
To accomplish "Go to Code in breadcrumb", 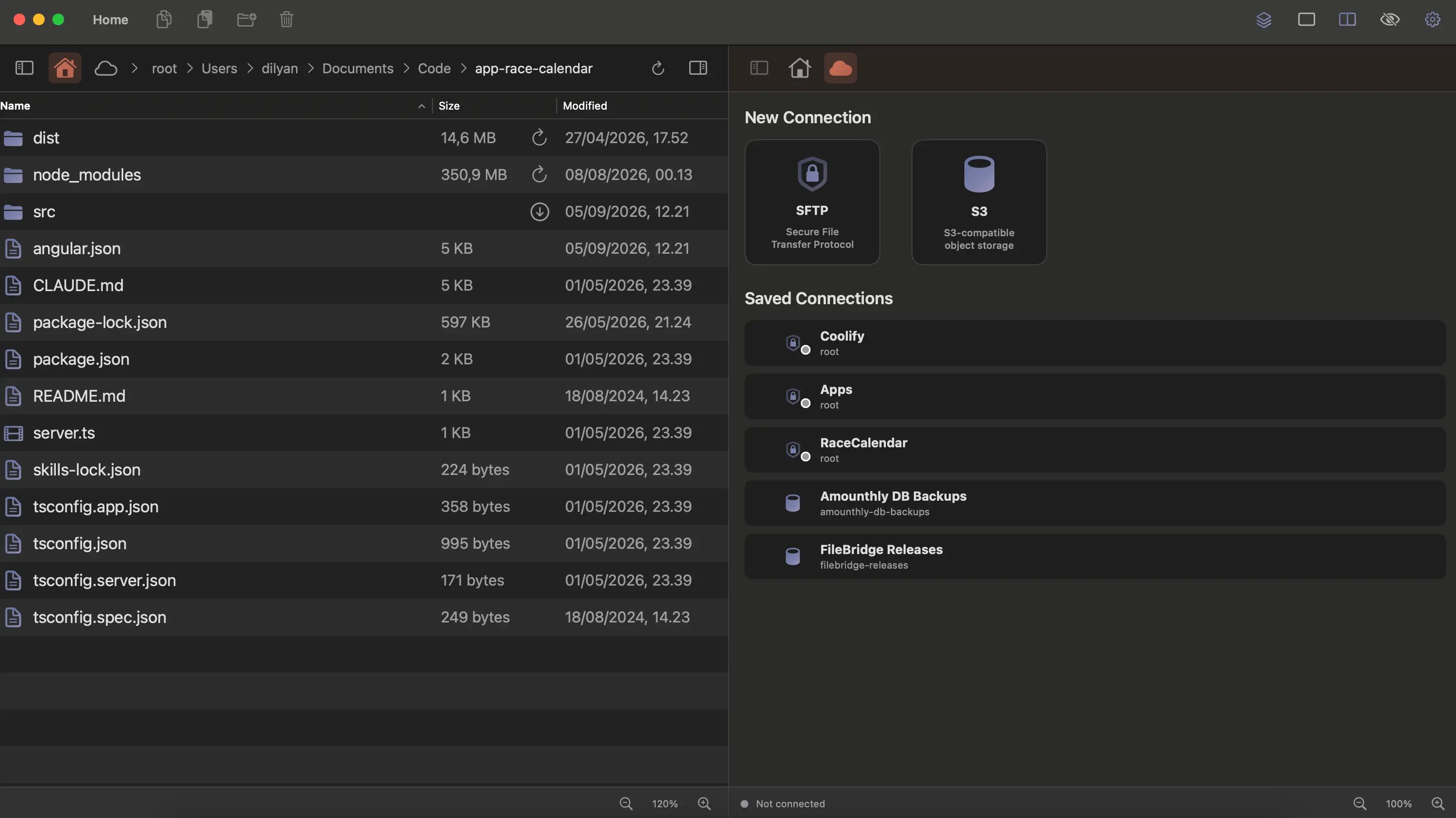I will tap(434, 68).
